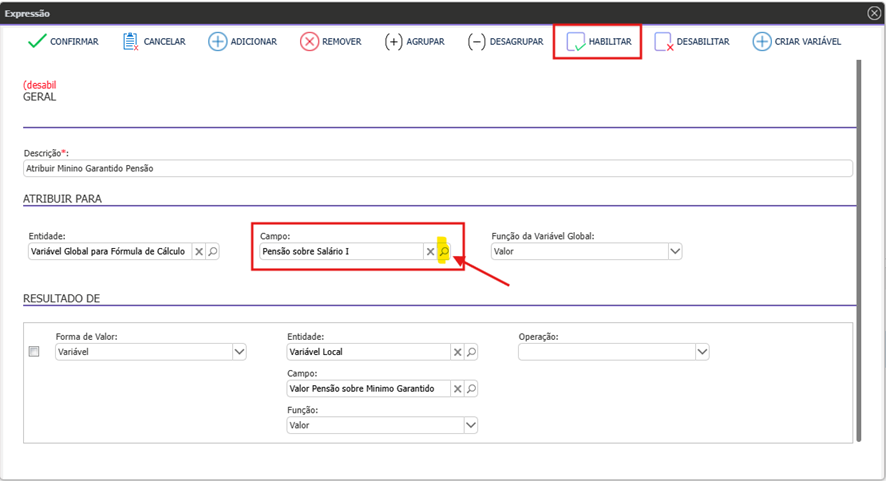Toggle the checkbox beside Forma de Valor

[x=34, y=352]
